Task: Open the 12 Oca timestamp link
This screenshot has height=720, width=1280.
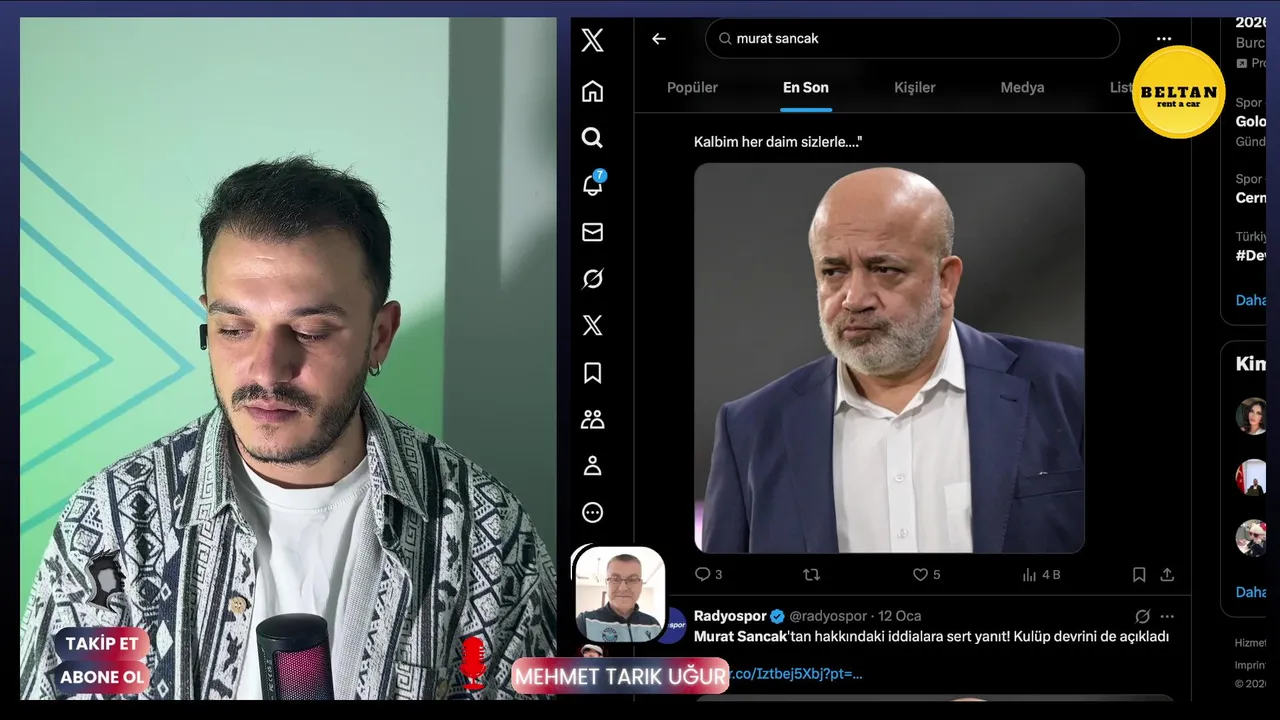Action: tap(900, 616)
